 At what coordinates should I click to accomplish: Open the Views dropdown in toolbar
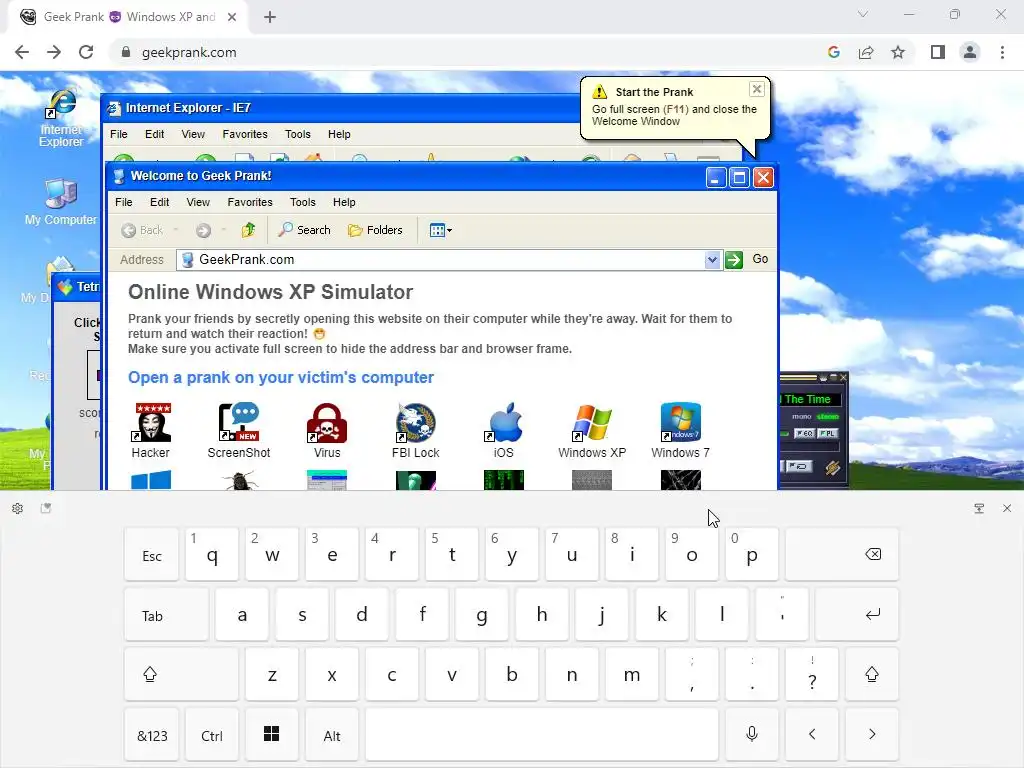[441, 230]
